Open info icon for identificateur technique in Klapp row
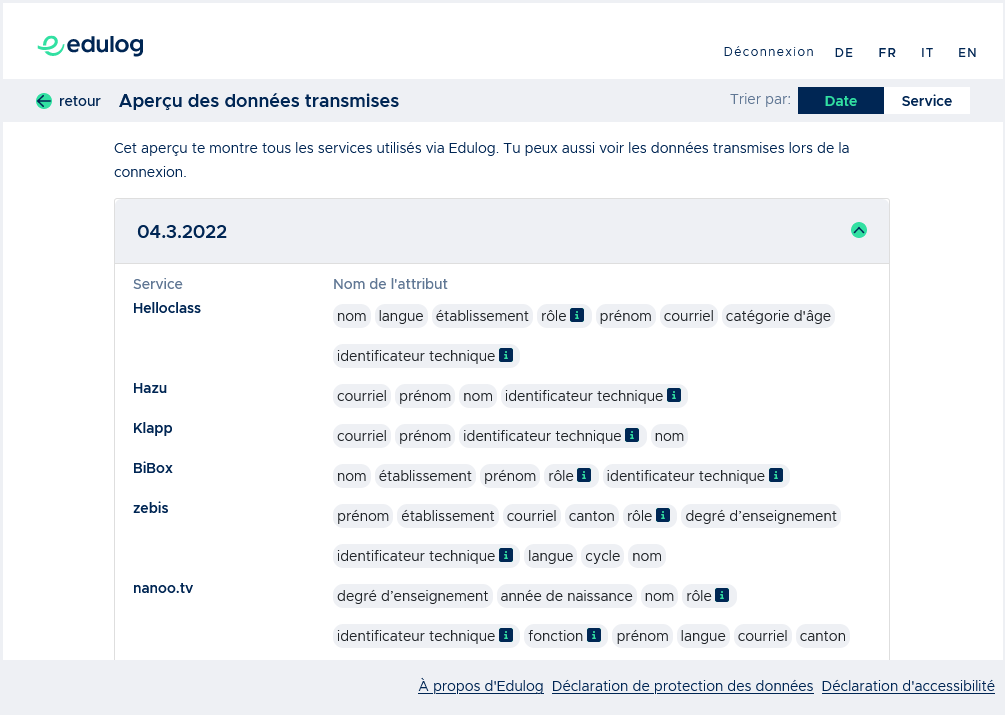The width and height of the screenshot is (1005, 715). point(632,435)
